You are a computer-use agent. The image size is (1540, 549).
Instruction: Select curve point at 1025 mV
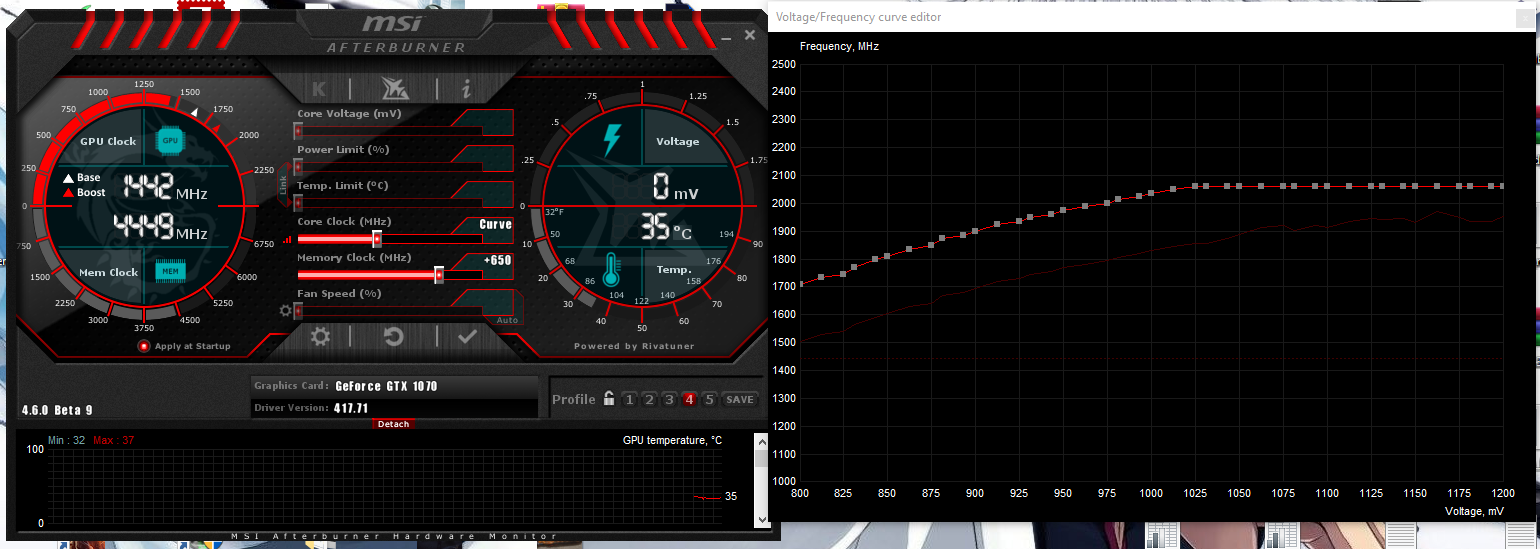[1195, 186]
